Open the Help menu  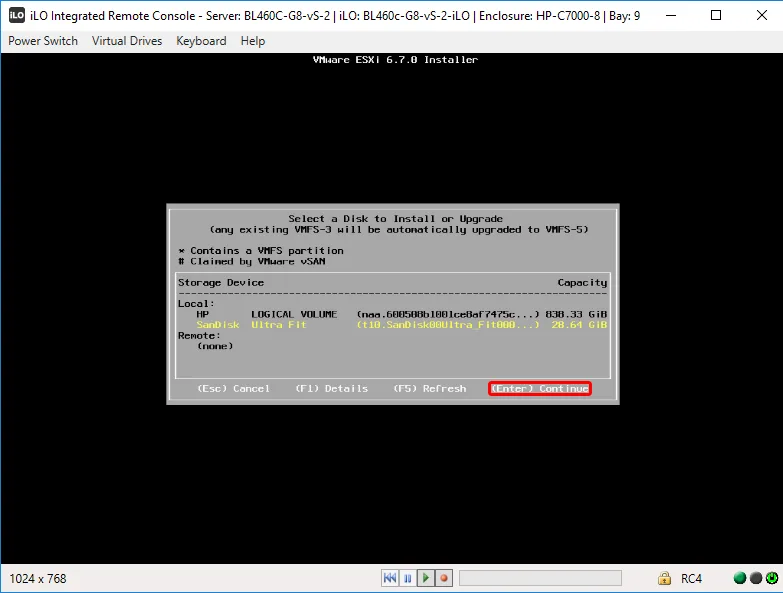pos(253,41)
